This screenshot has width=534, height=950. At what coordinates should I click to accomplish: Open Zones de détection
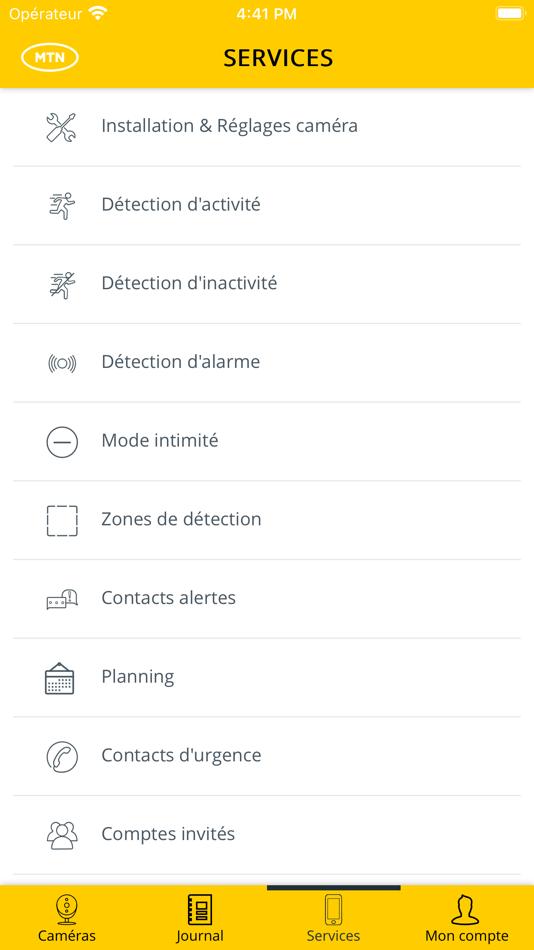point(267,520)
